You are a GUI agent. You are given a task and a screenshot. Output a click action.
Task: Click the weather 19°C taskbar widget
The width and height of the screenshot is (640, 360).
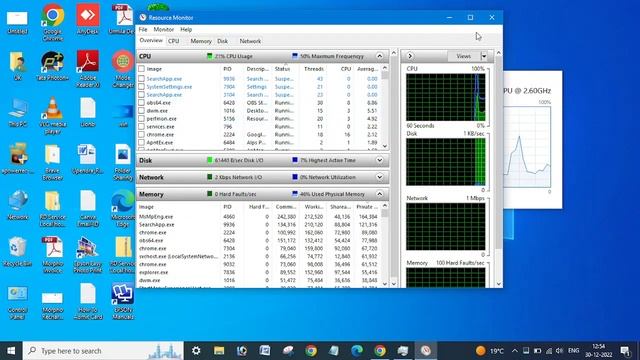click(x=490, y=351)
